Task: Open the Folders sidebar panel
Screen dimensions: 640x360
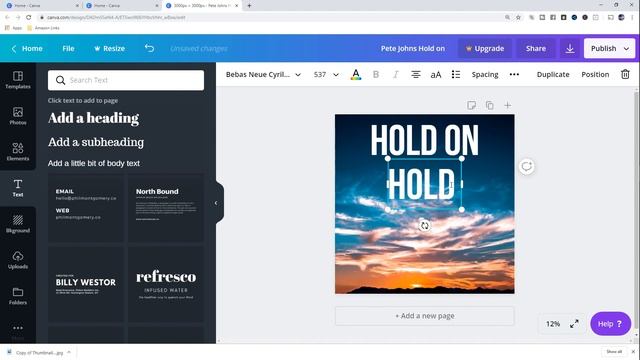Action: [x=18, y=296]
